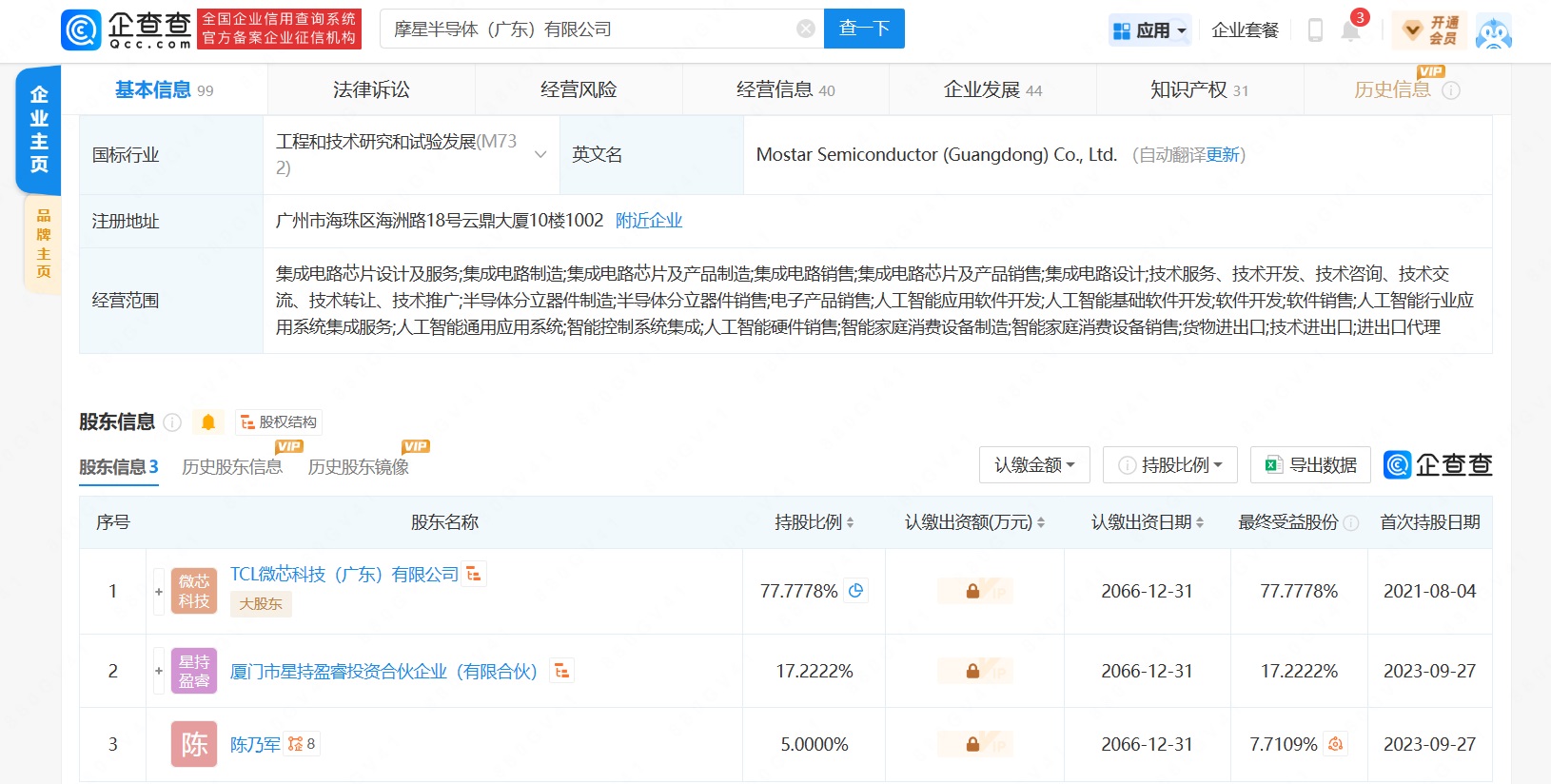Click related companies icon with 8
This screenshot has width=1551, height=784.
tap(302, 744)
